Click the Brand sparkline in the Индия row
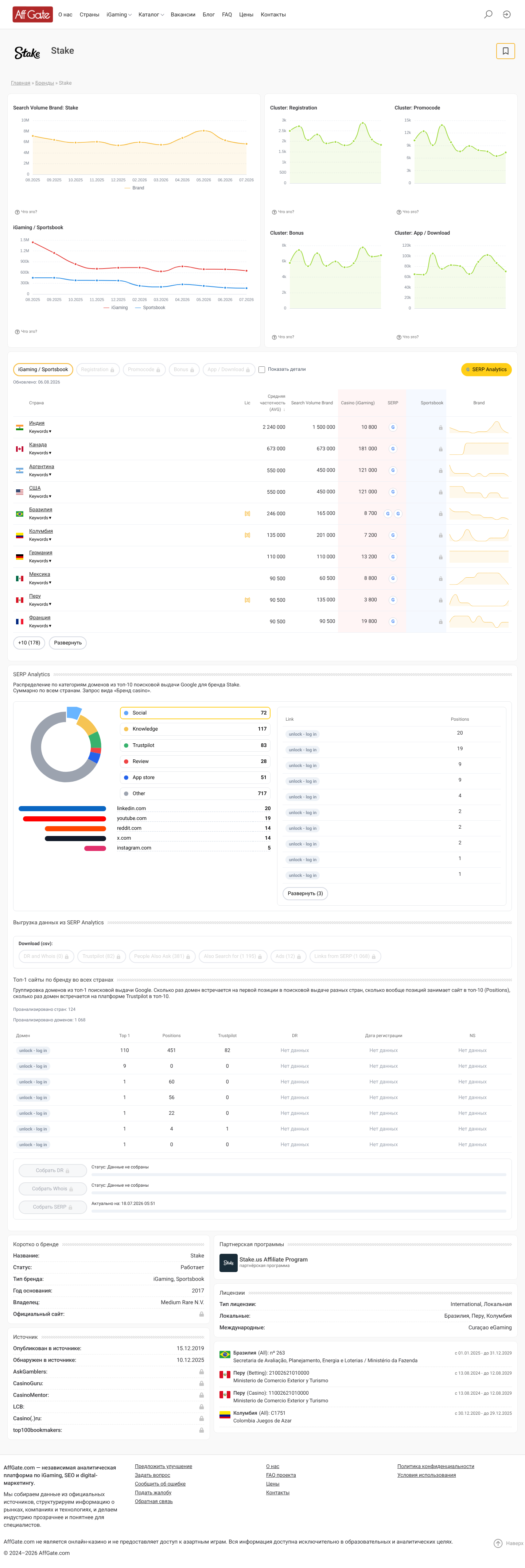 (x=479, y=427)
